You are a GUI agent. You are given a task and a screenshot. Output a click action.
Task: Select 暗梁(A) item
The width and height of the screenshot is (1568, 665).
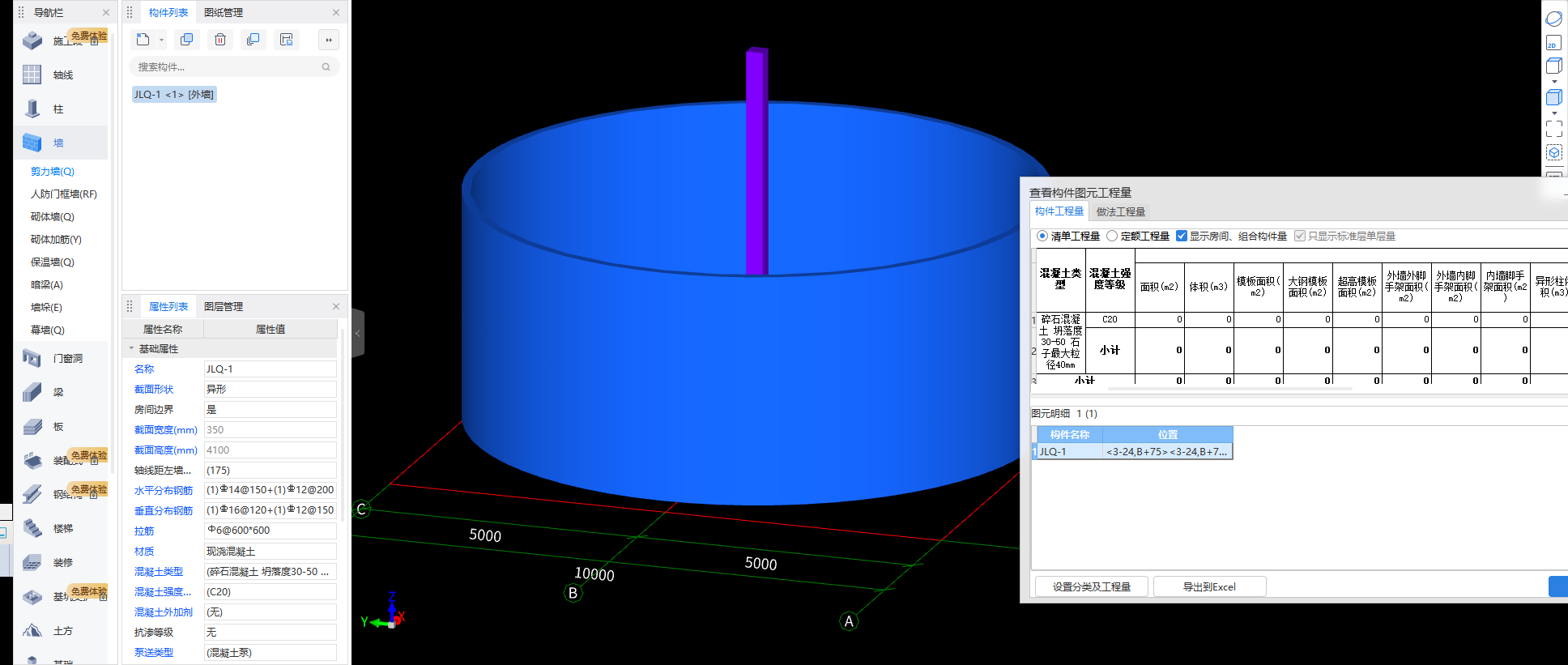(x=47, y=285)
